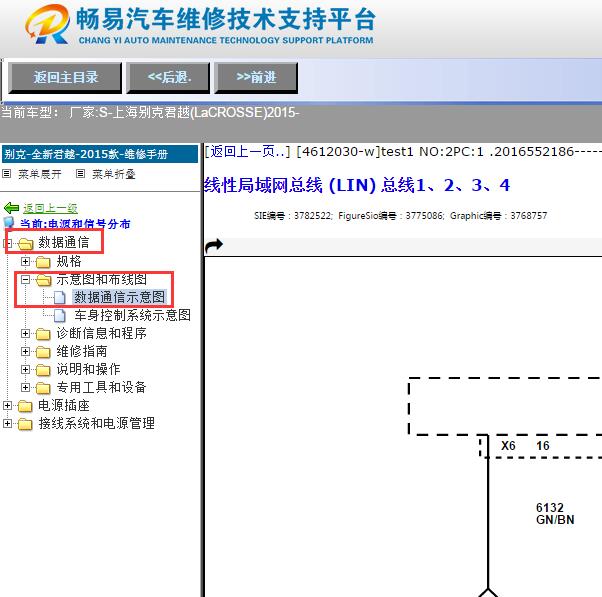Click the 返回主目录 button
602x597 pixels.
click(65, 78)
